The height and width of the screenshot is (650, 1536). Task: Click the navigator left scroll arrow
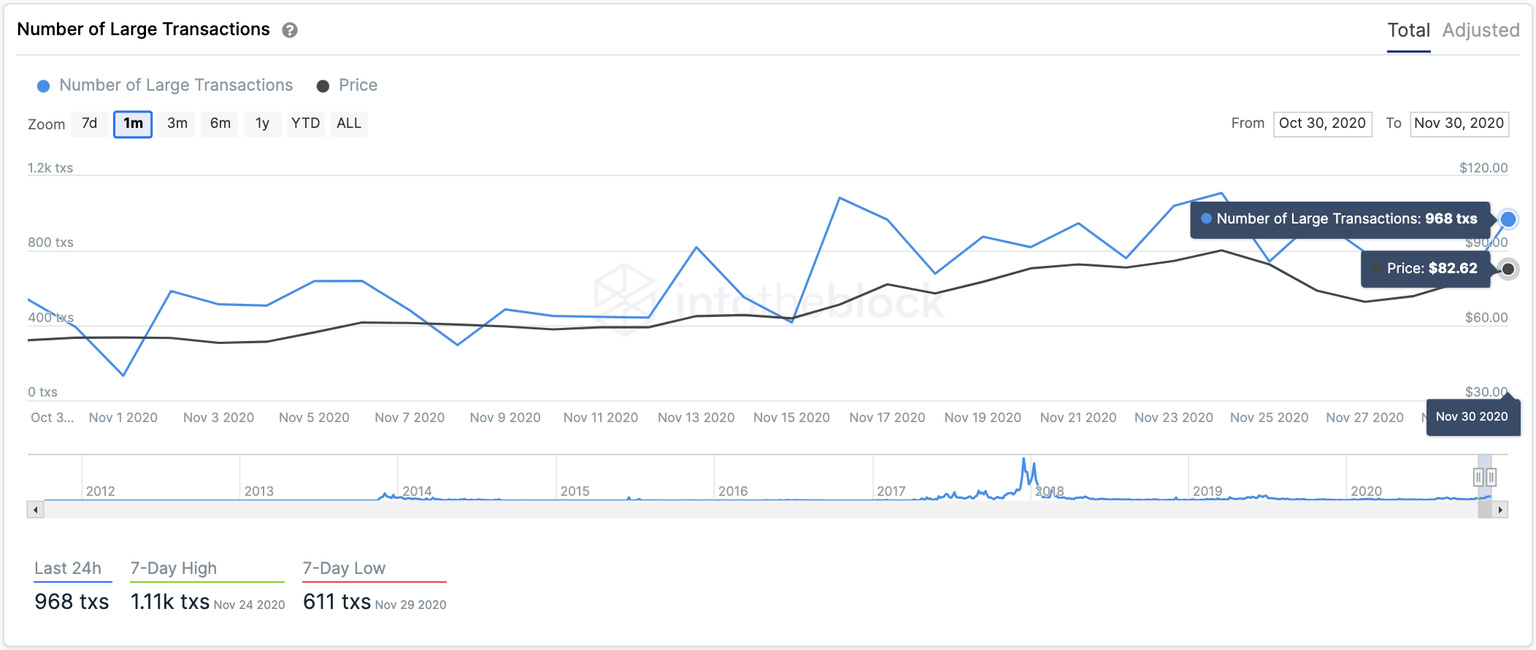pyautogui.click(x=36, y=510)
